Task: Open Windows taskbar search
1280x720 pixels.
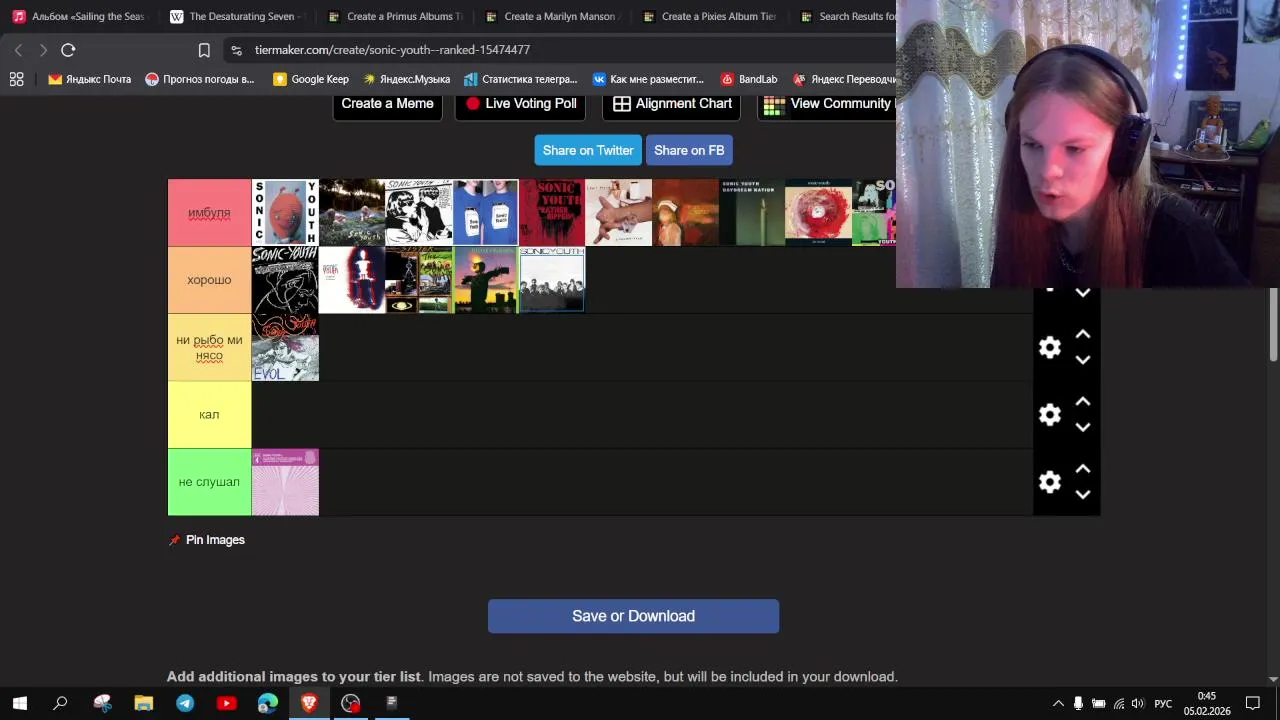Action: point(60,703)
